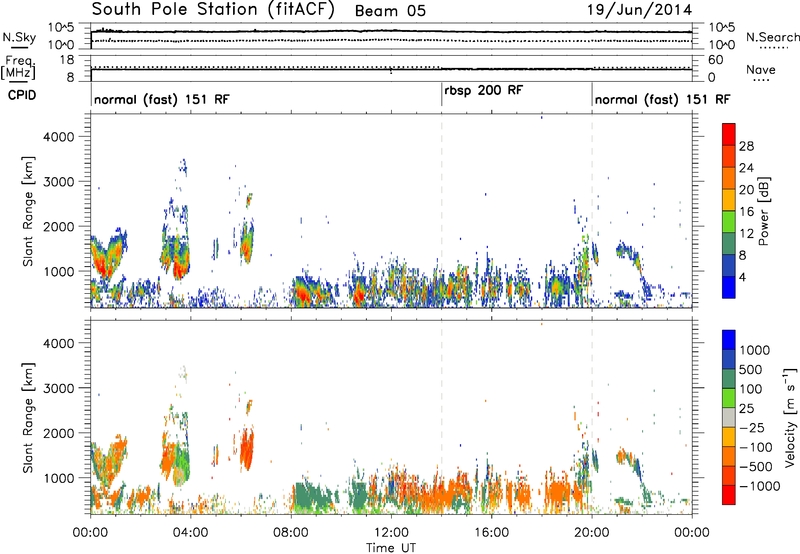Click the 'N.Sky' legend label
The image size is (800, 554).
(19, 37)
